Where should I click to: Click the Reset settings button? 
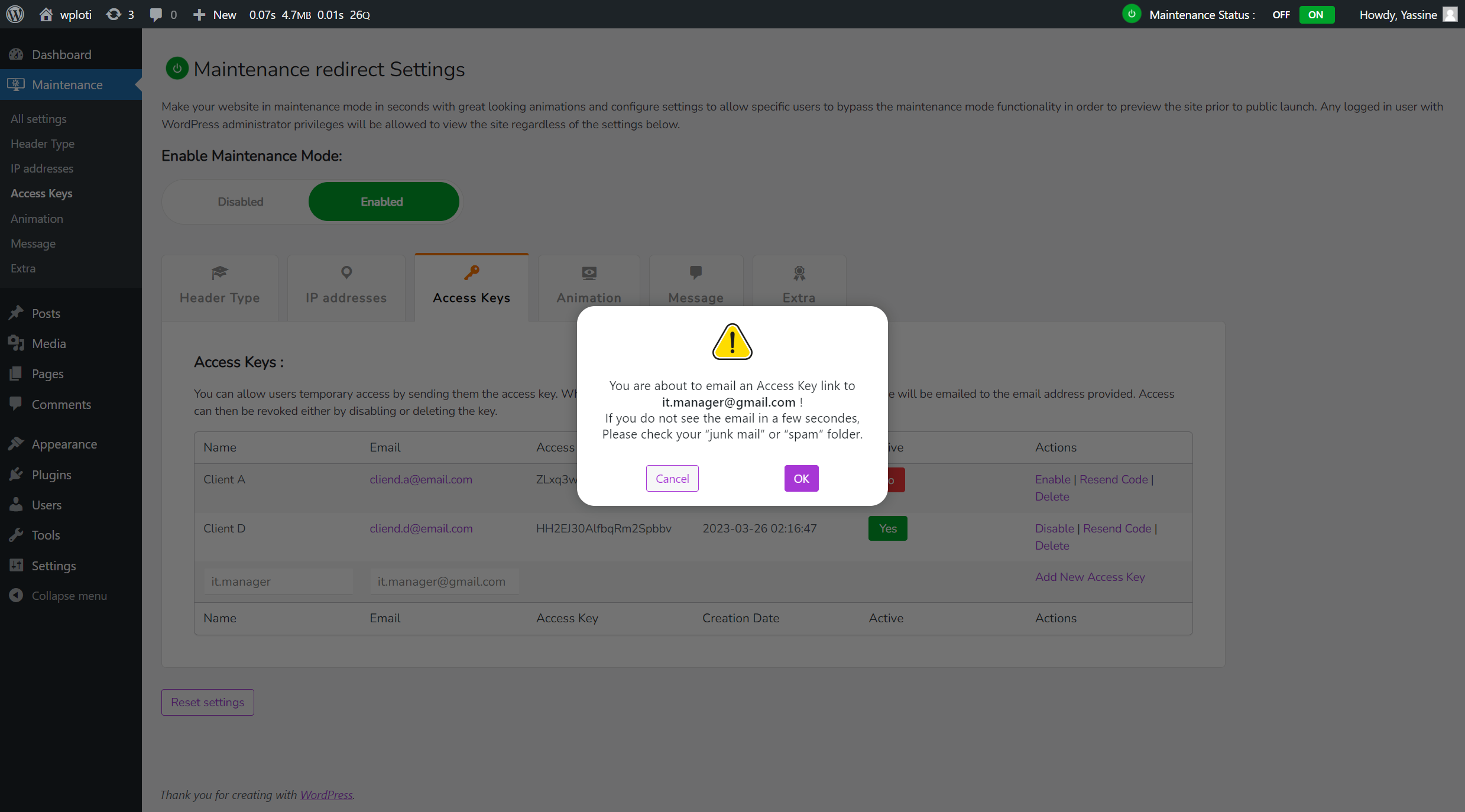pyautogui.click(x=207, y=701)
